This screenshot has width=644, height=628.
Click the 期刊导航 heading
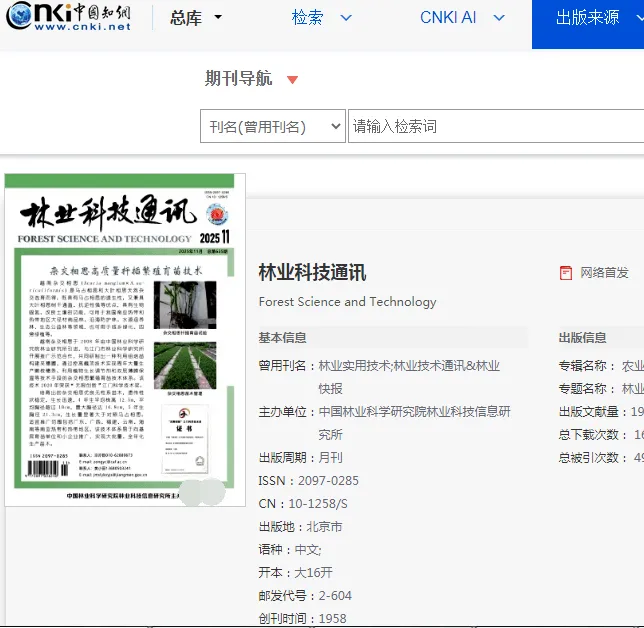[238, 78]
